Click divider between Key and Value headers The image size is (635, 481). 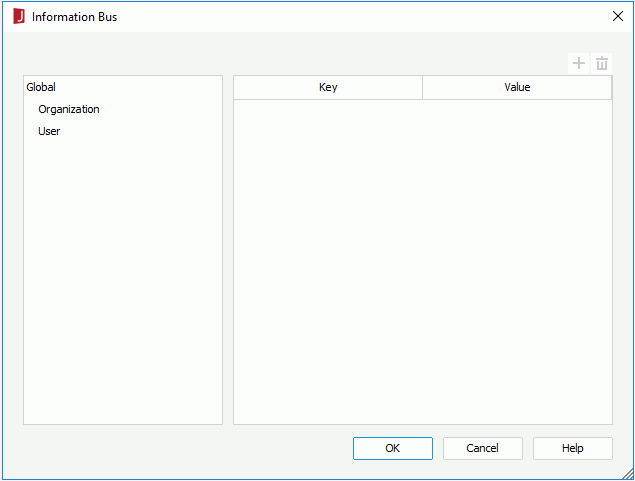tap(422, 87)
